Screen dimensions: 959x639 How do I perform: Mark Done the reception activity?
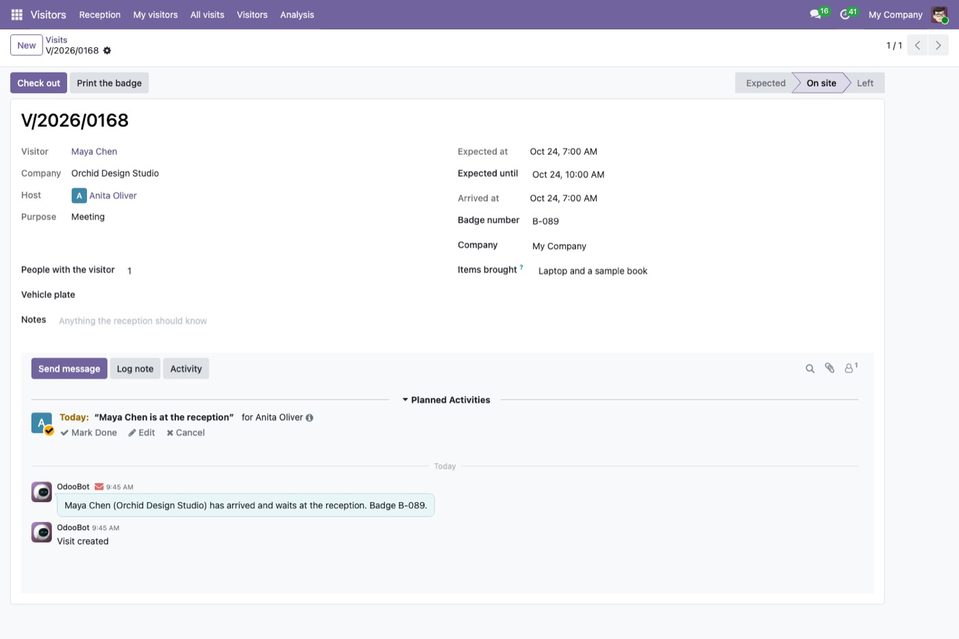(89, 433)
